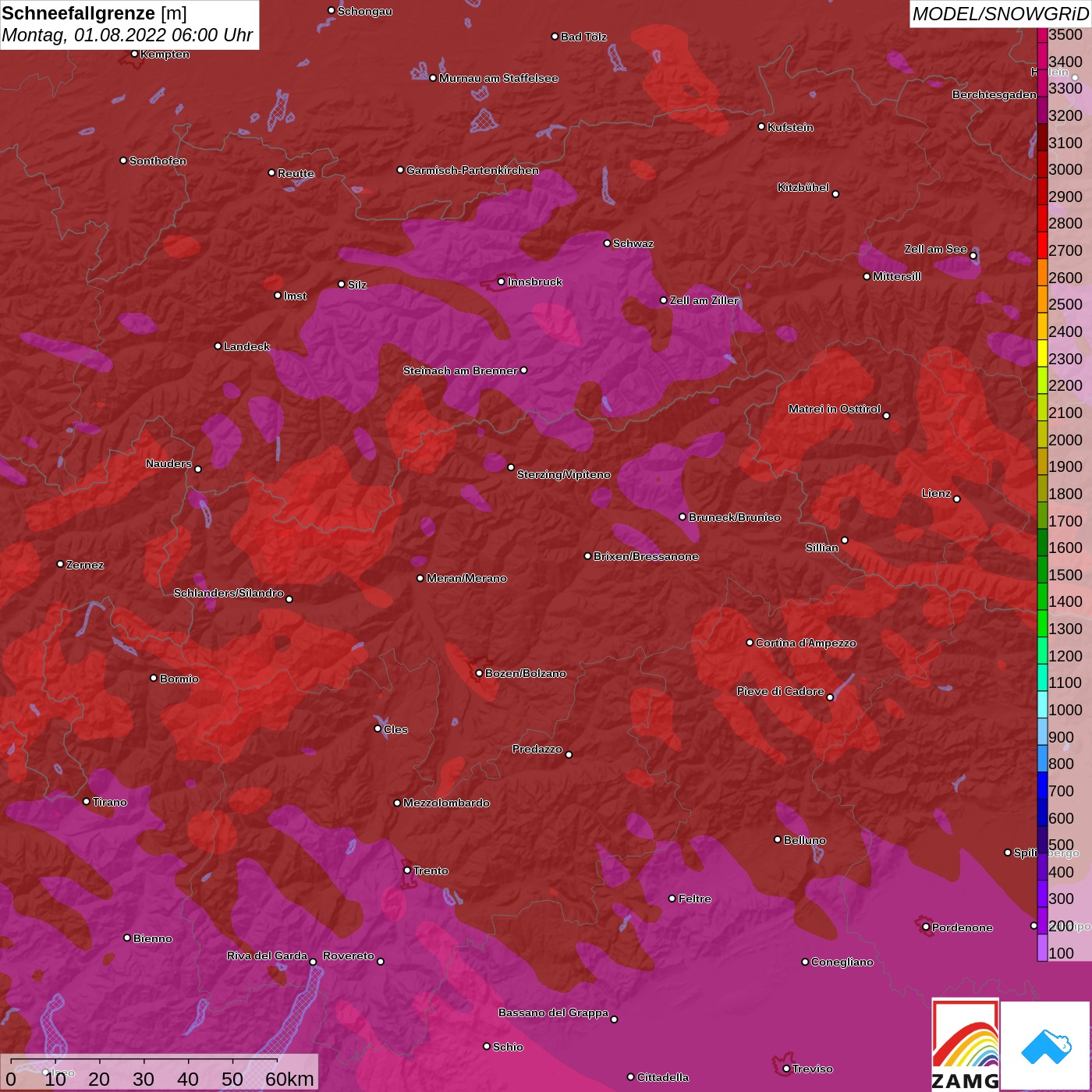
Task: Click the ZAMG rainbow logo
Action: [x=966, y=1044]
